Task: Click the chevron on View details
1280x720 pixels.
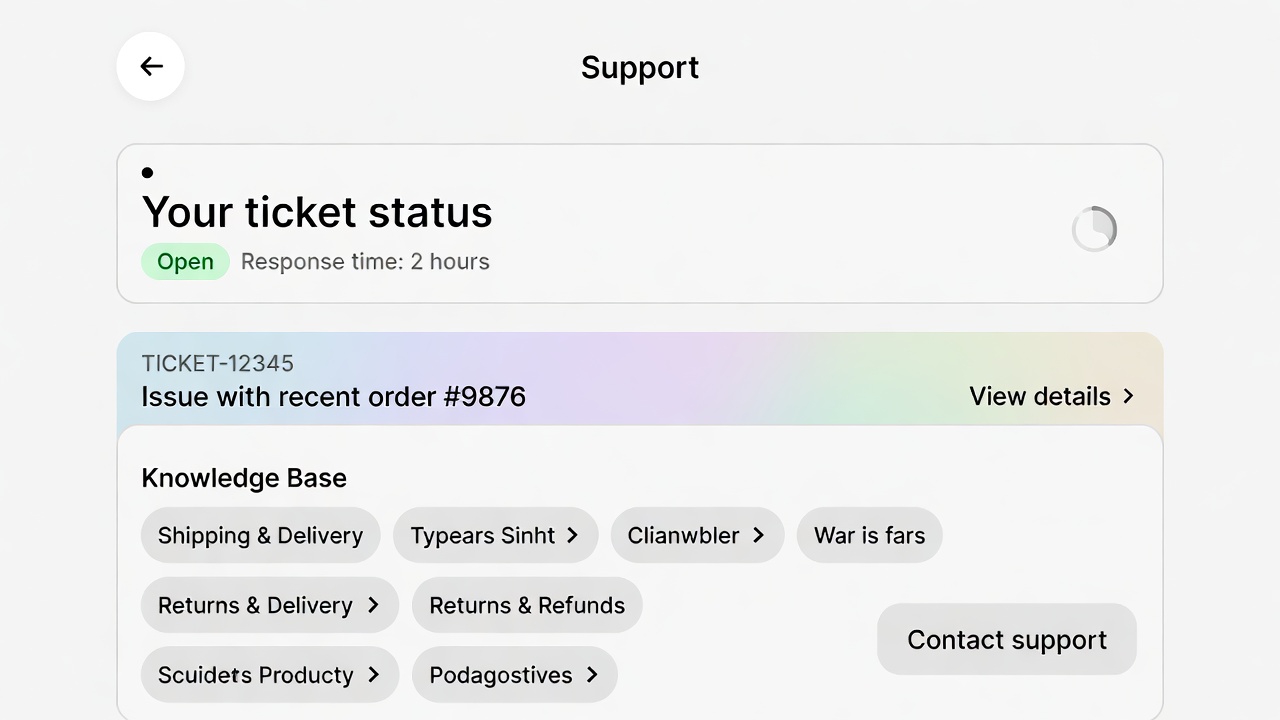Action: (1128, 396)
